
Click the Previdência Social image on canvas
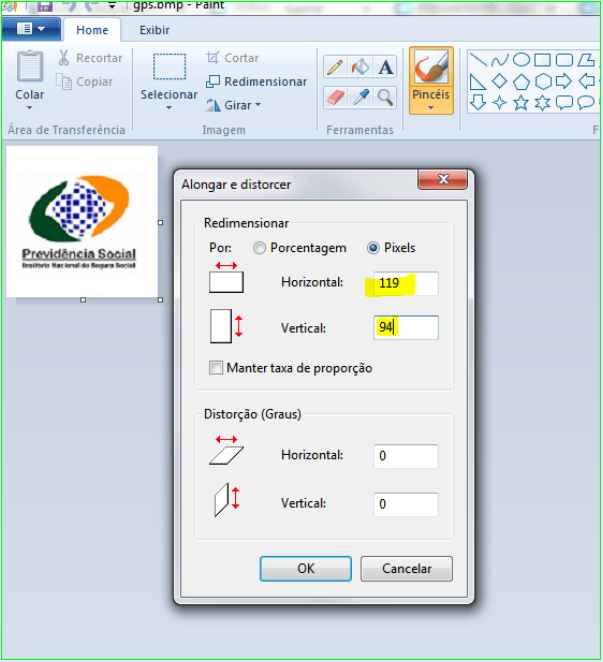click(80, 222)
